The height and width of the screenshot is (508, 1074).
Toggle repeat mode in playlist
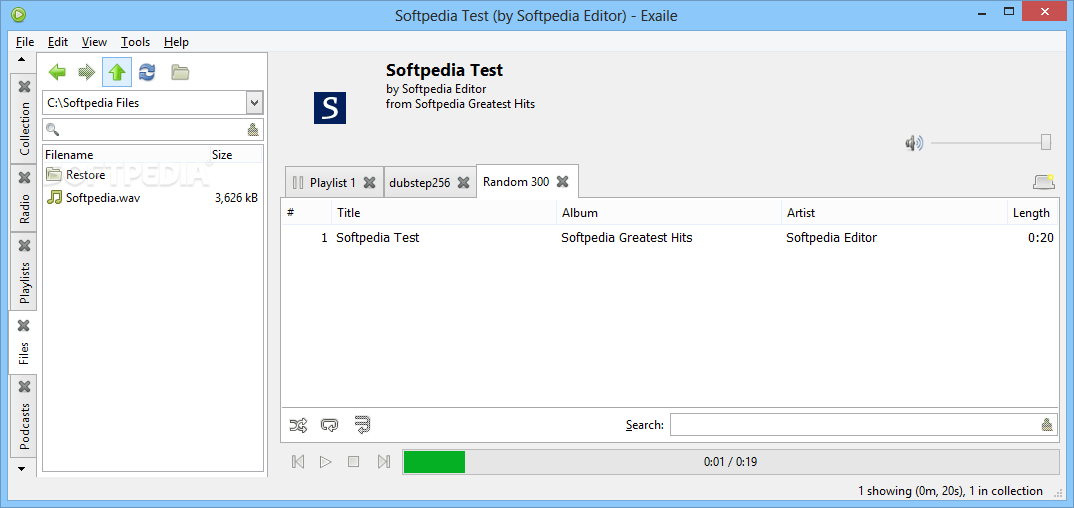(x=329, y=425)
